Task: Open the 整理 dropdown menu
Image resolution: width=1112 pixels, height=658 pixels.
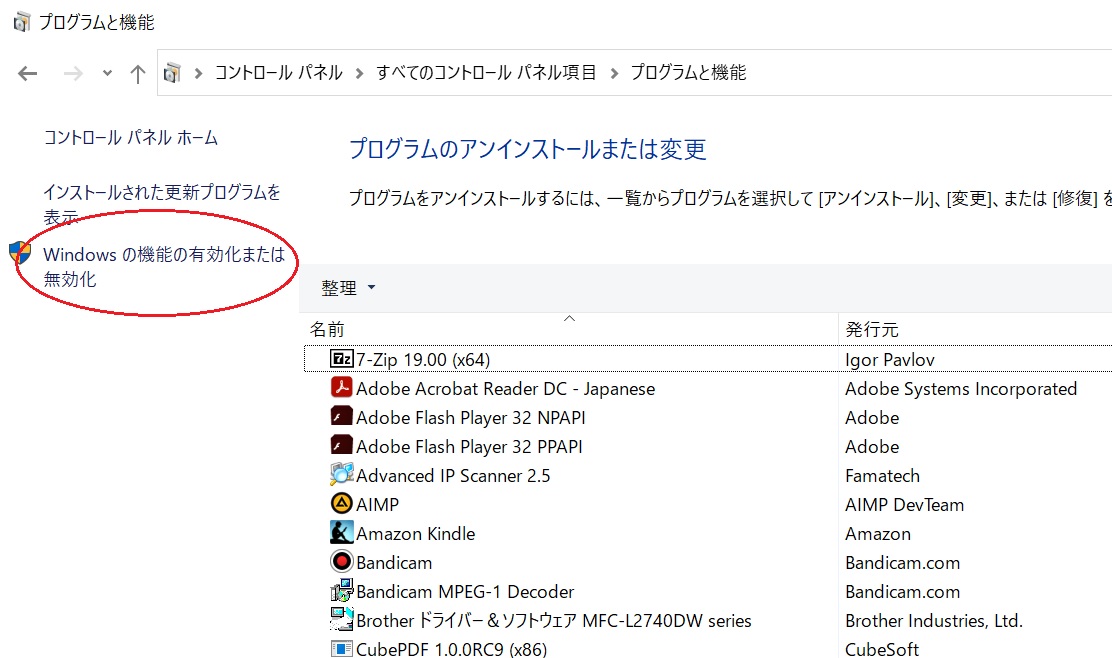Action: tap(348, 288)
